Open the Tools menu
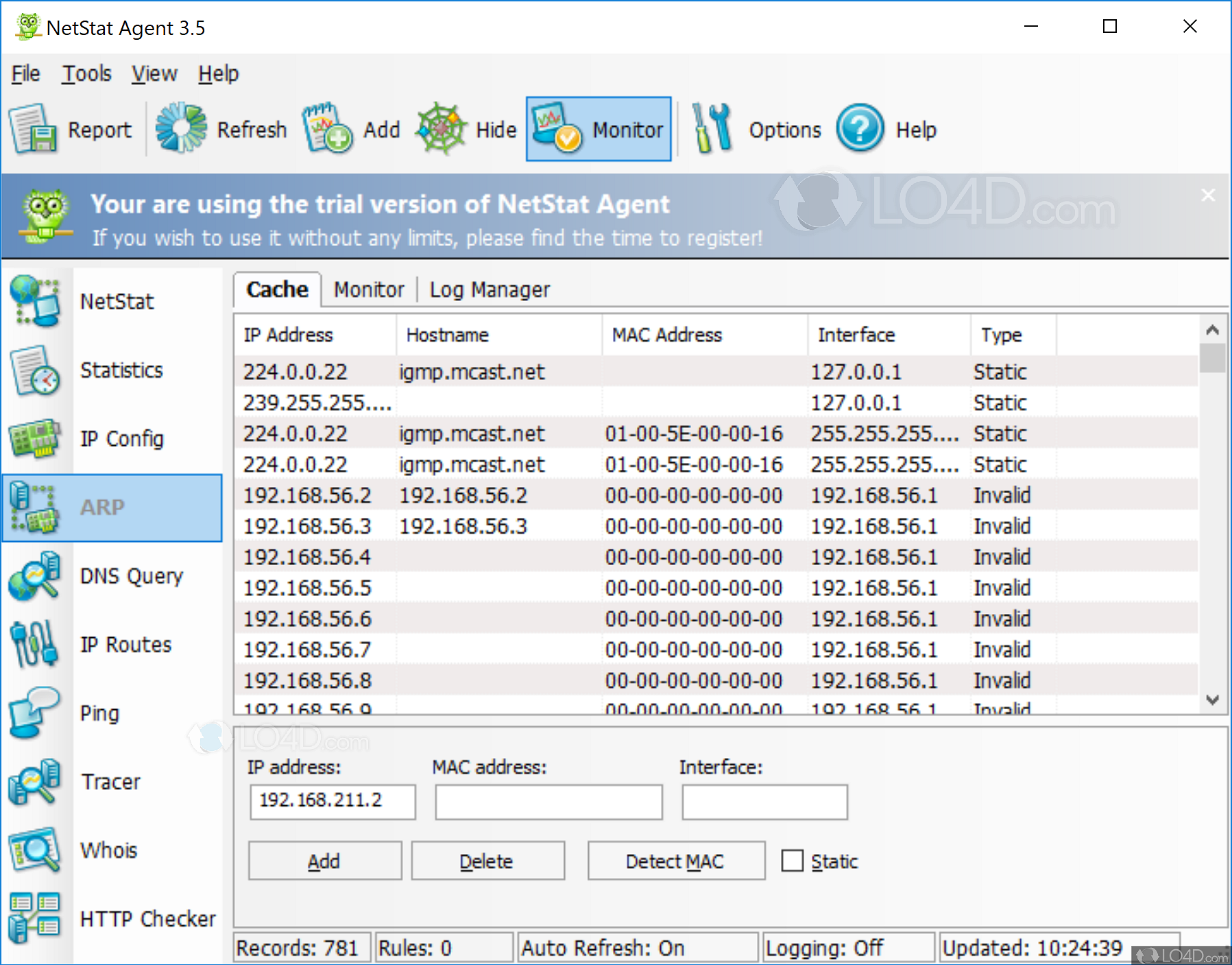Image resolution: width=1232 pixels, height=965 pixels. coord(86,73)
